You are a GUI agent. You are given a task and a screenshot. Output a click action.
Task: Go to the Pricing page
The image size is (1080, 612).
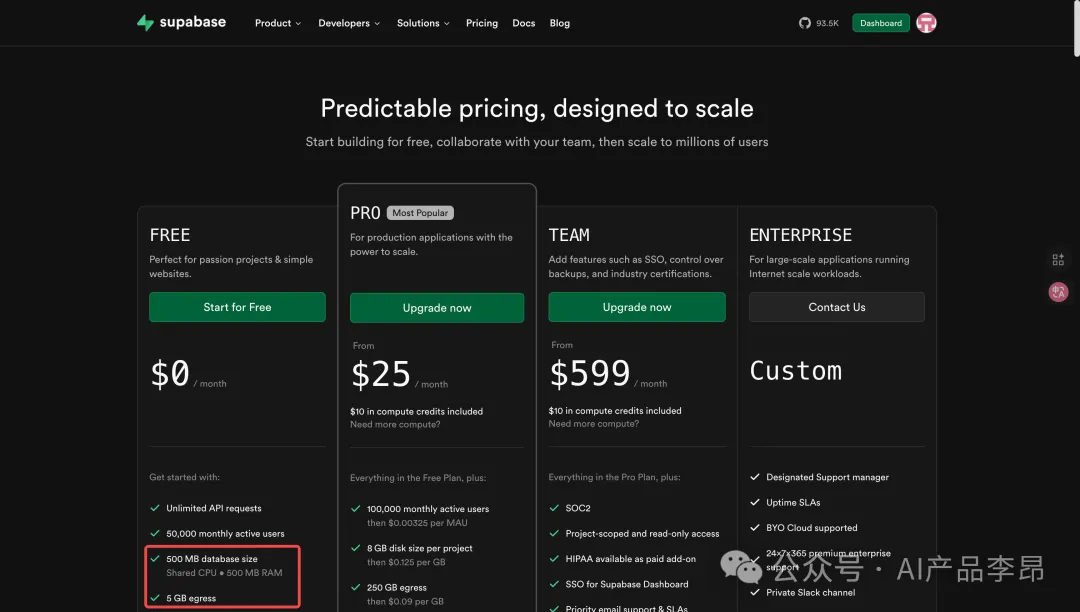[482, 23]
